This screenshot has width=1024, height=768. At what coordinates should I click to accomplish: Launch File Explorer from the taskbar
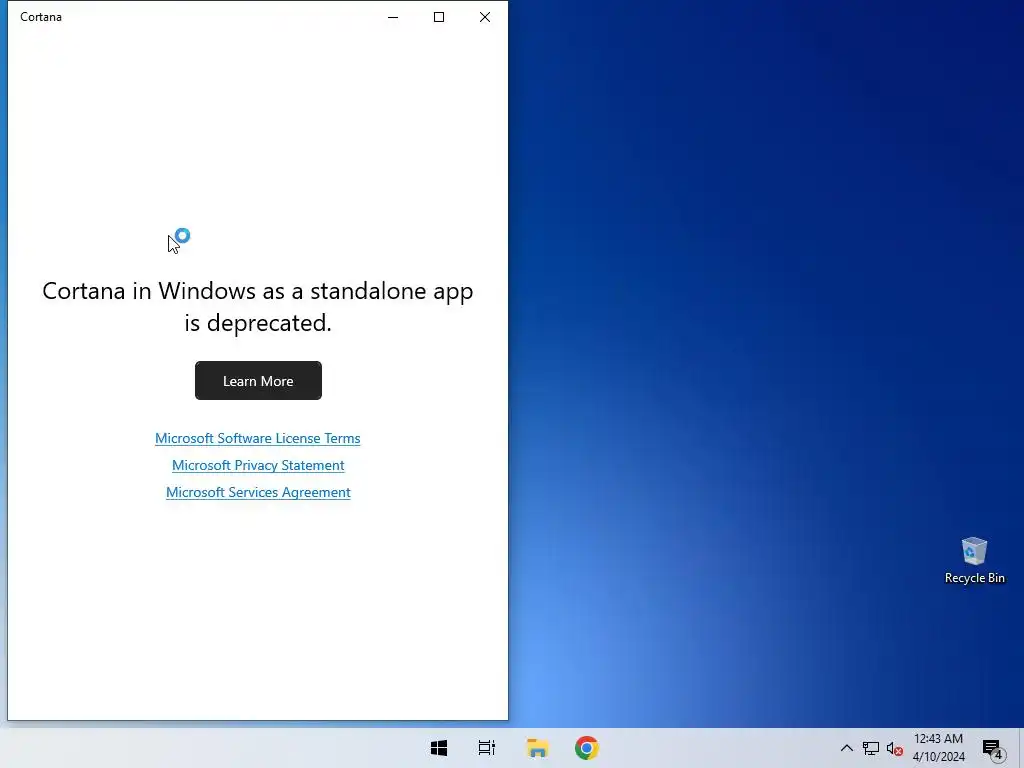tap(537, 748)
